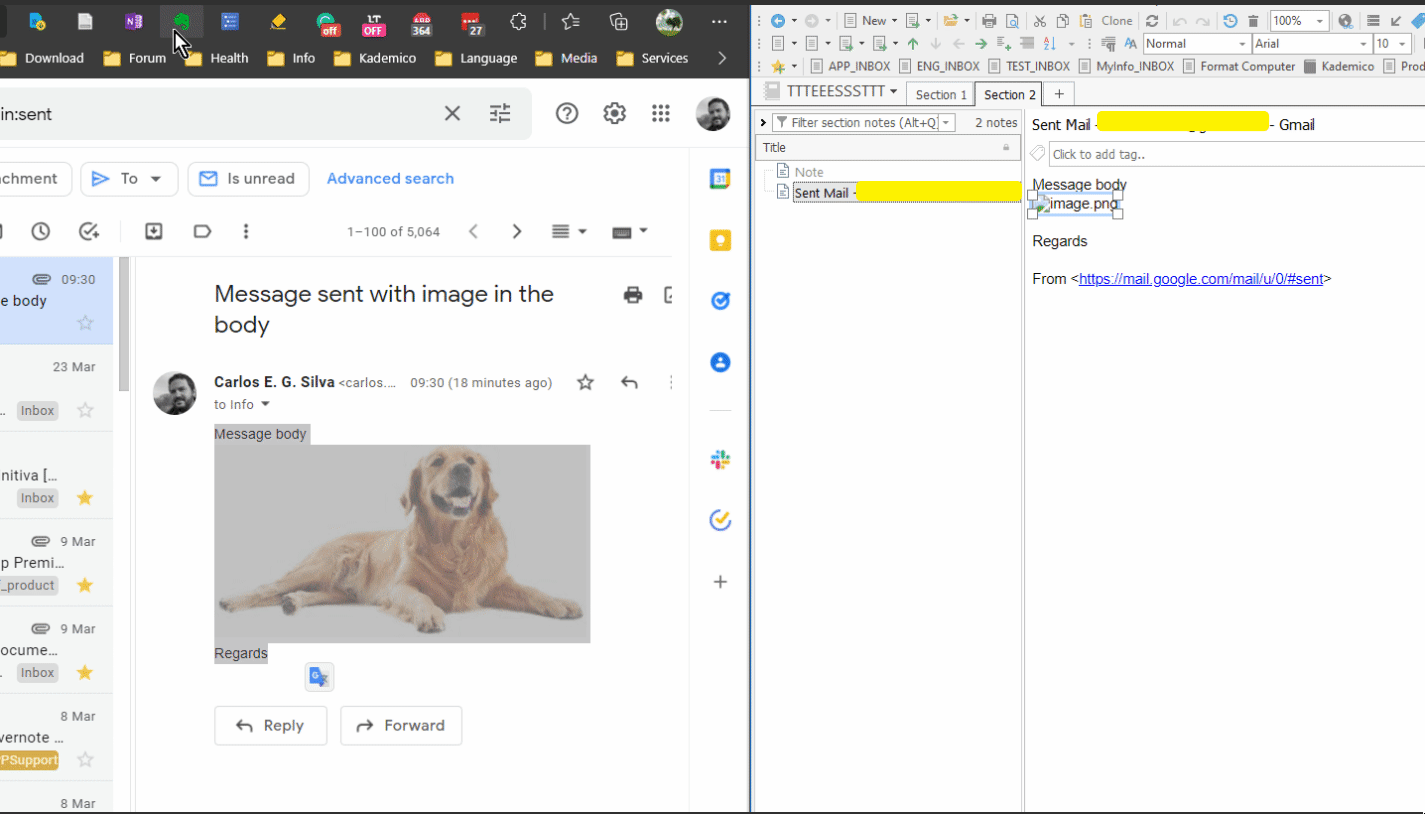Open the Gmail sent mail hyperlink
This screenshot has width=1425, height=814.
[x=1201, y=278]
